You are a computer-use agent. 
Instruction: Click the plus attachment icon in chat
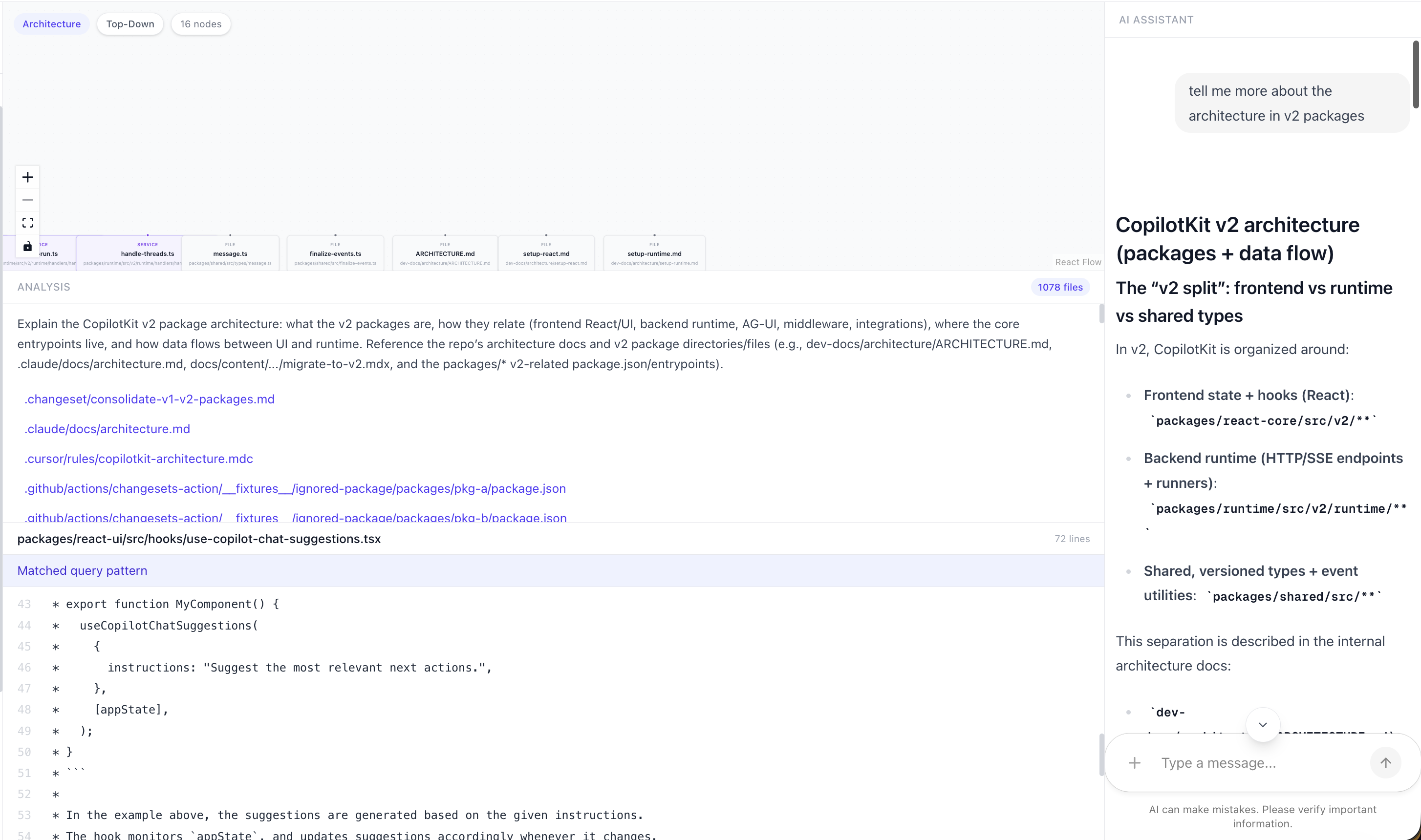pyautogui.click(x=1134, y=763)
